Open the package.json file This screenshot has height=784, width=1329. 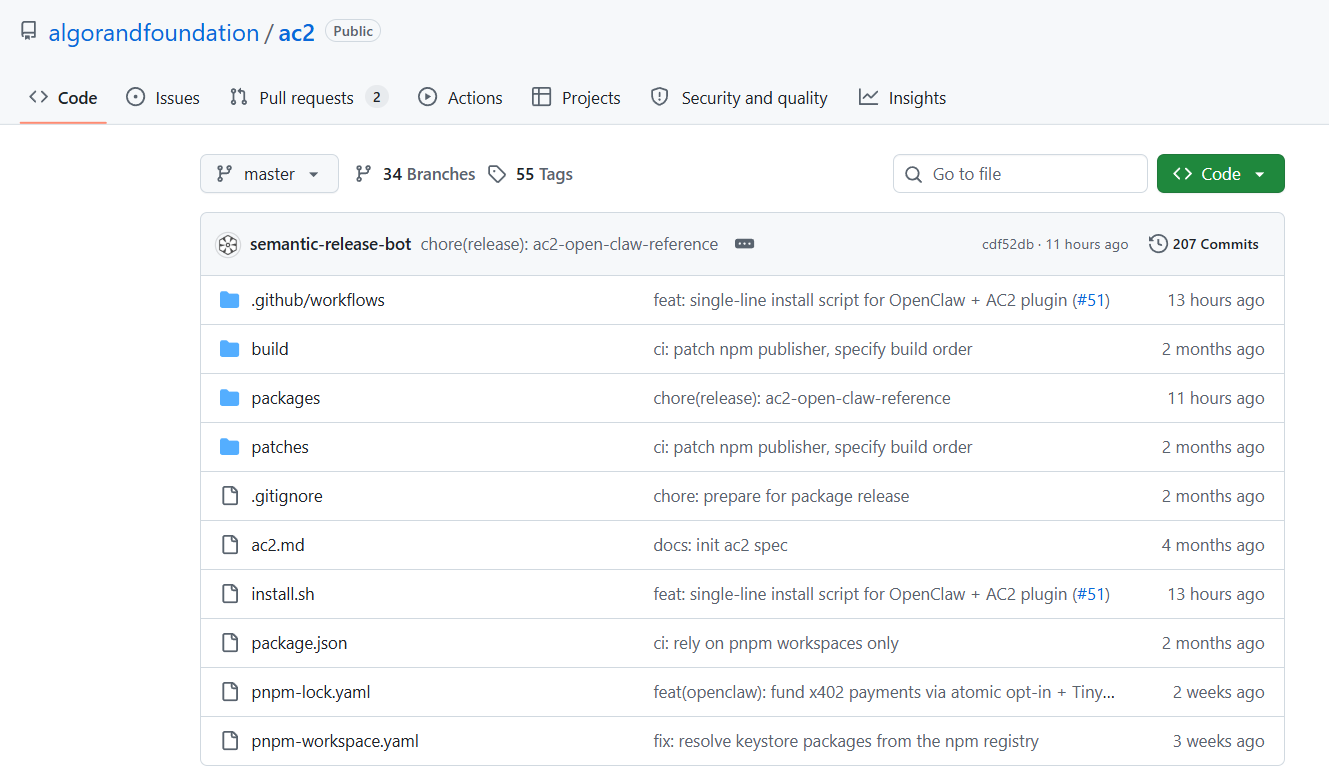[299, 643]
